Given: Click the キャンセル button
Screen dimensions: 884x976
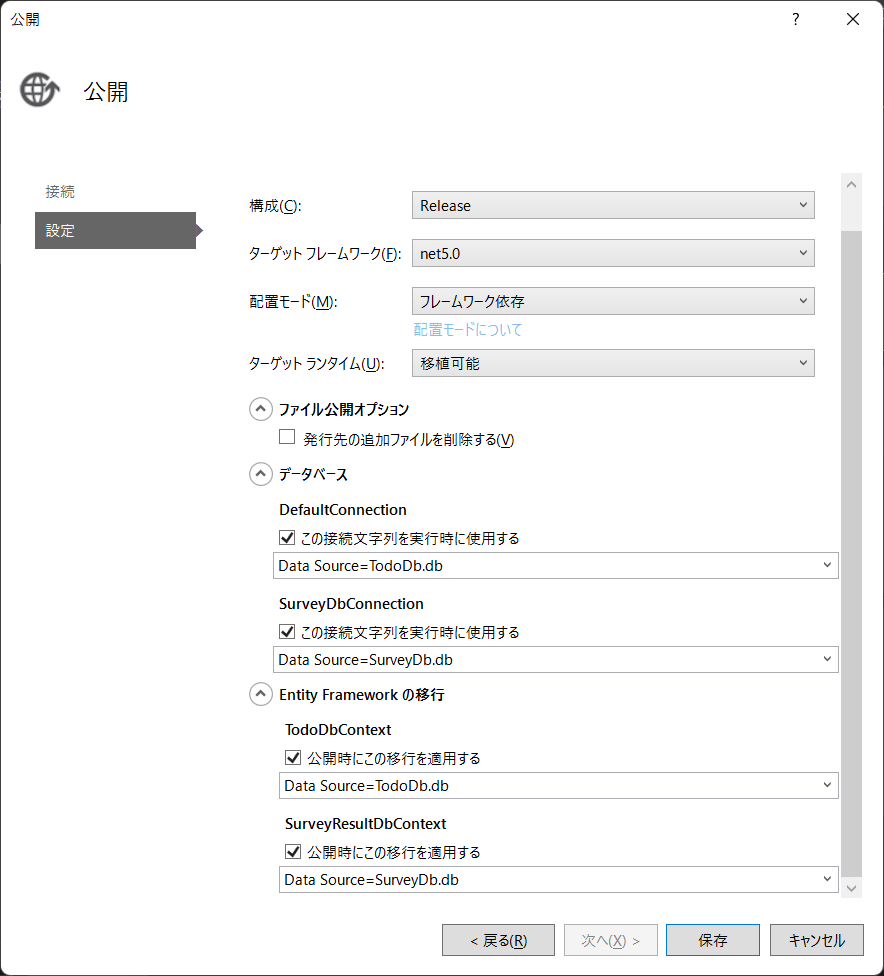Looking at the screenshot, I should [x=817, y=940].
